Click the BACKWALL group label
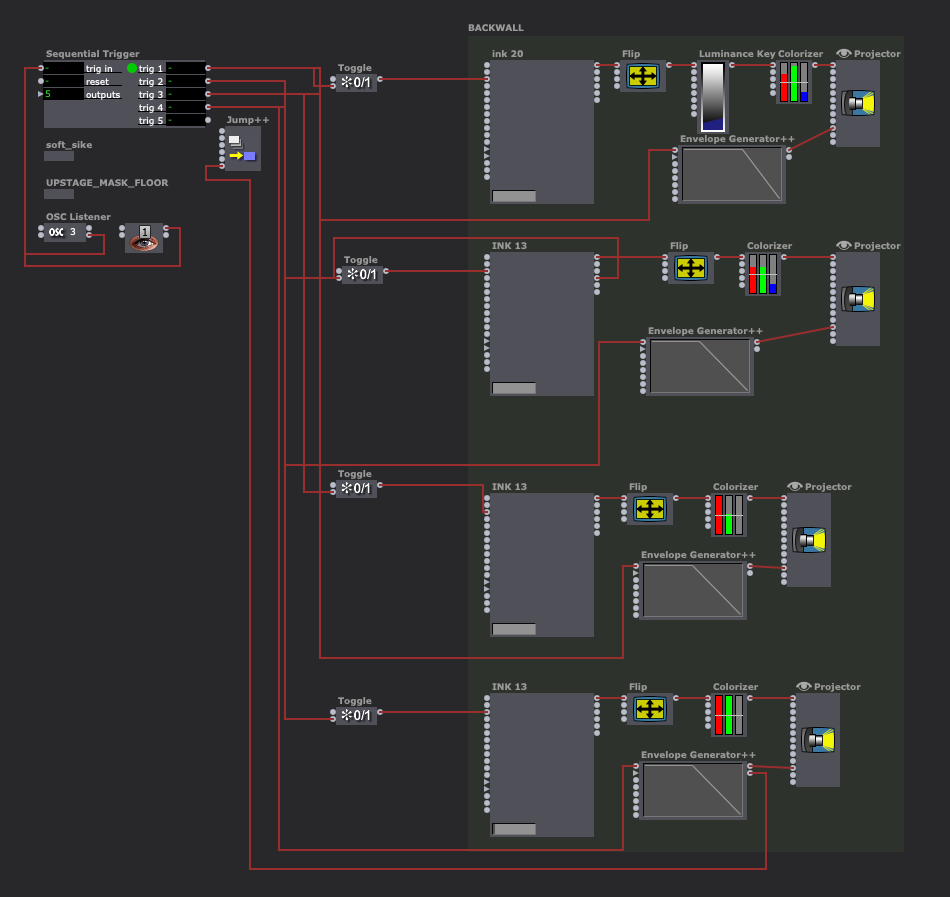The height and width of the screenshot is (897, 950). 496,28
